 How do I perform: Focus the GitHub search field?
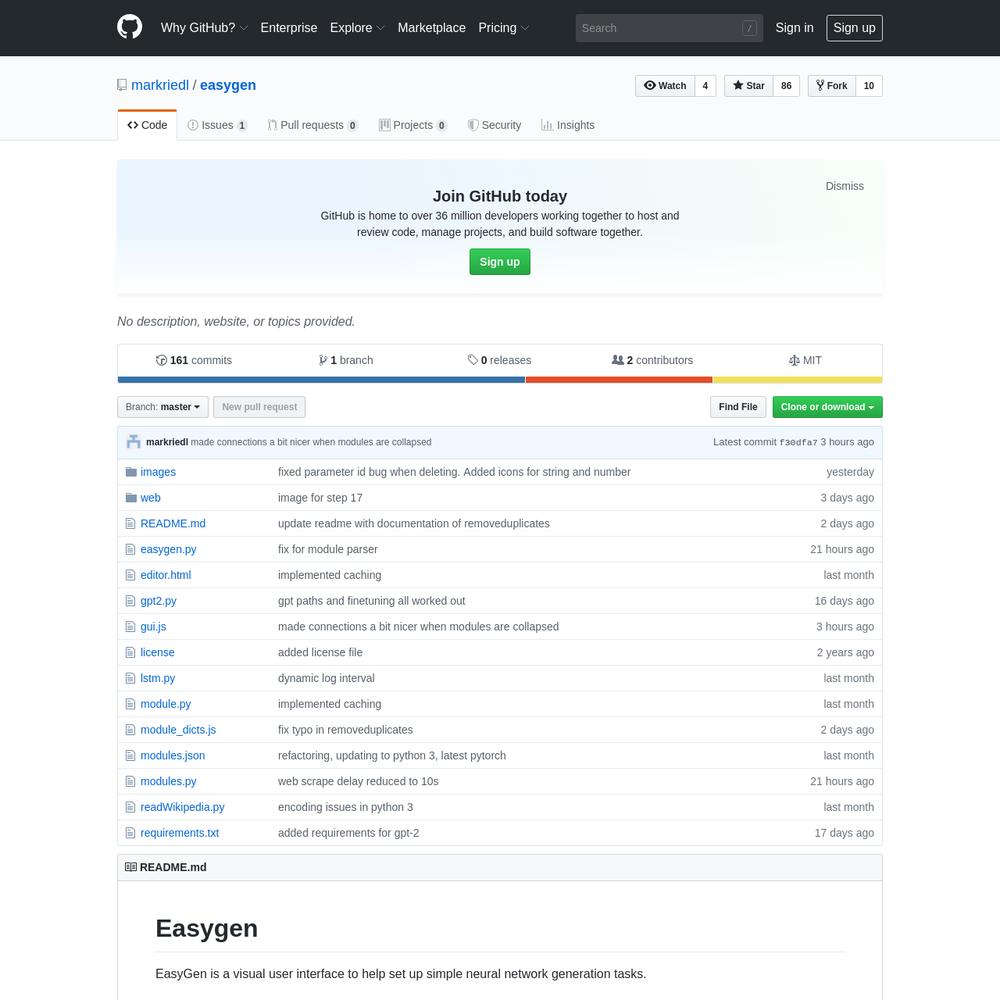pyautogui.click(x=669, y=28)
